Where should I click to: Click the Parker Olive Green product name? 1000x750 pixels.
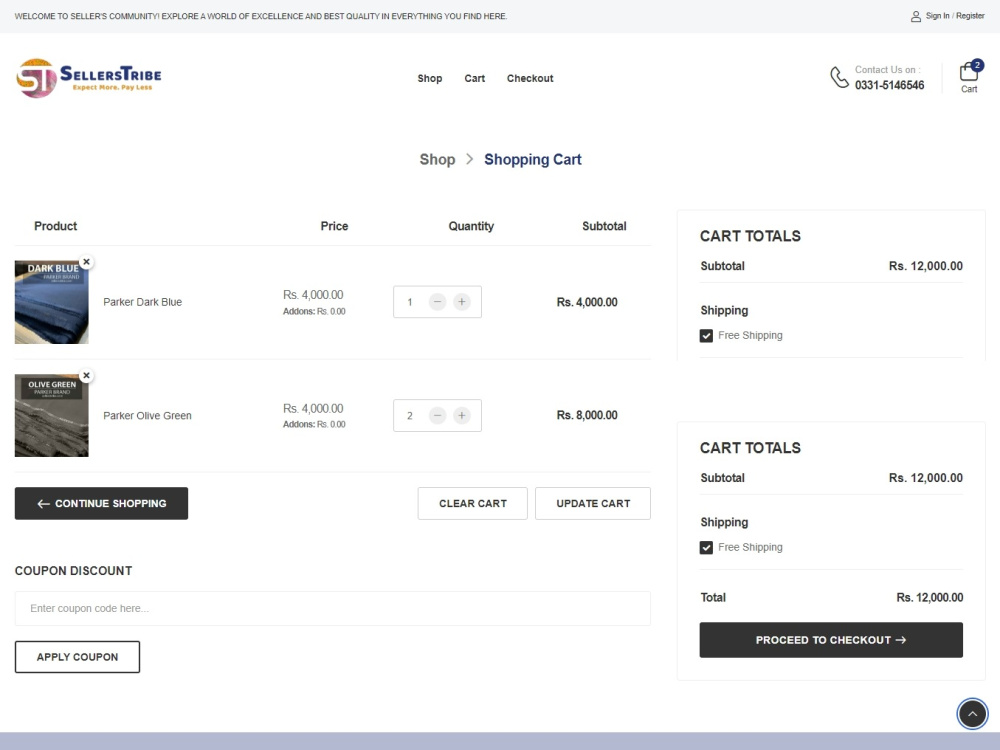pos(147,415)
